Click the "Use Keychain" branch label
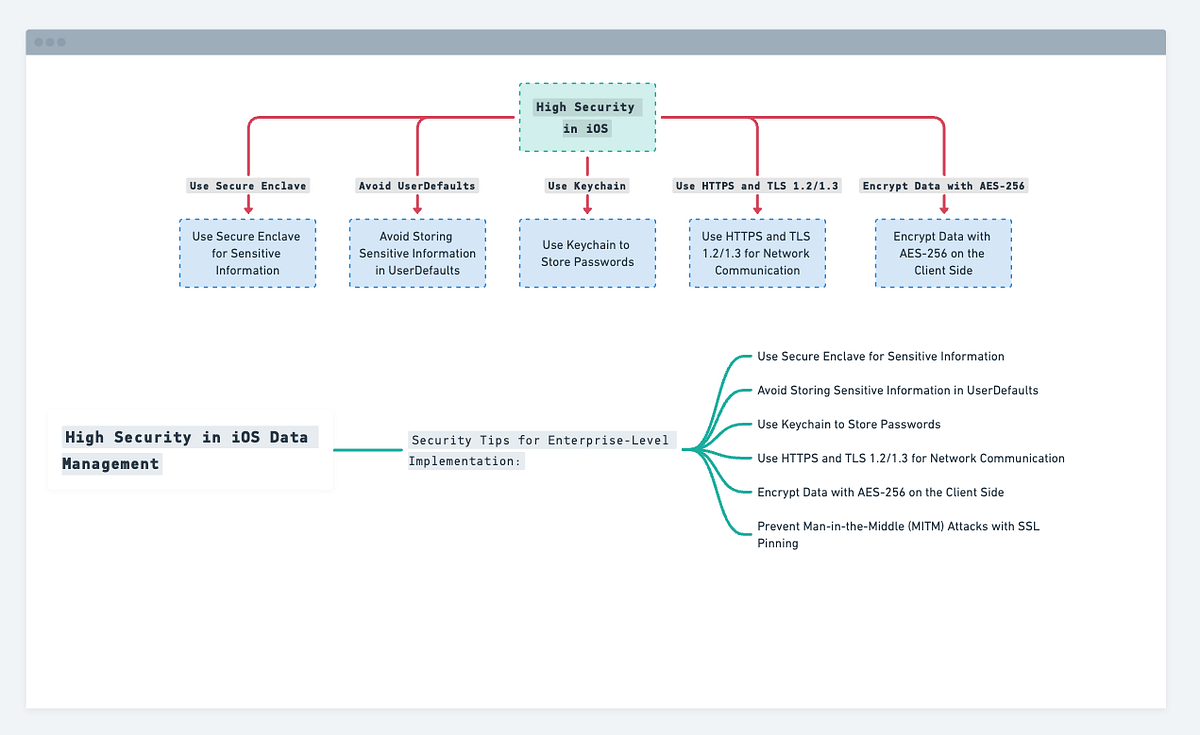The width and height of the screenshot is (1200, 735). [587, 185]
